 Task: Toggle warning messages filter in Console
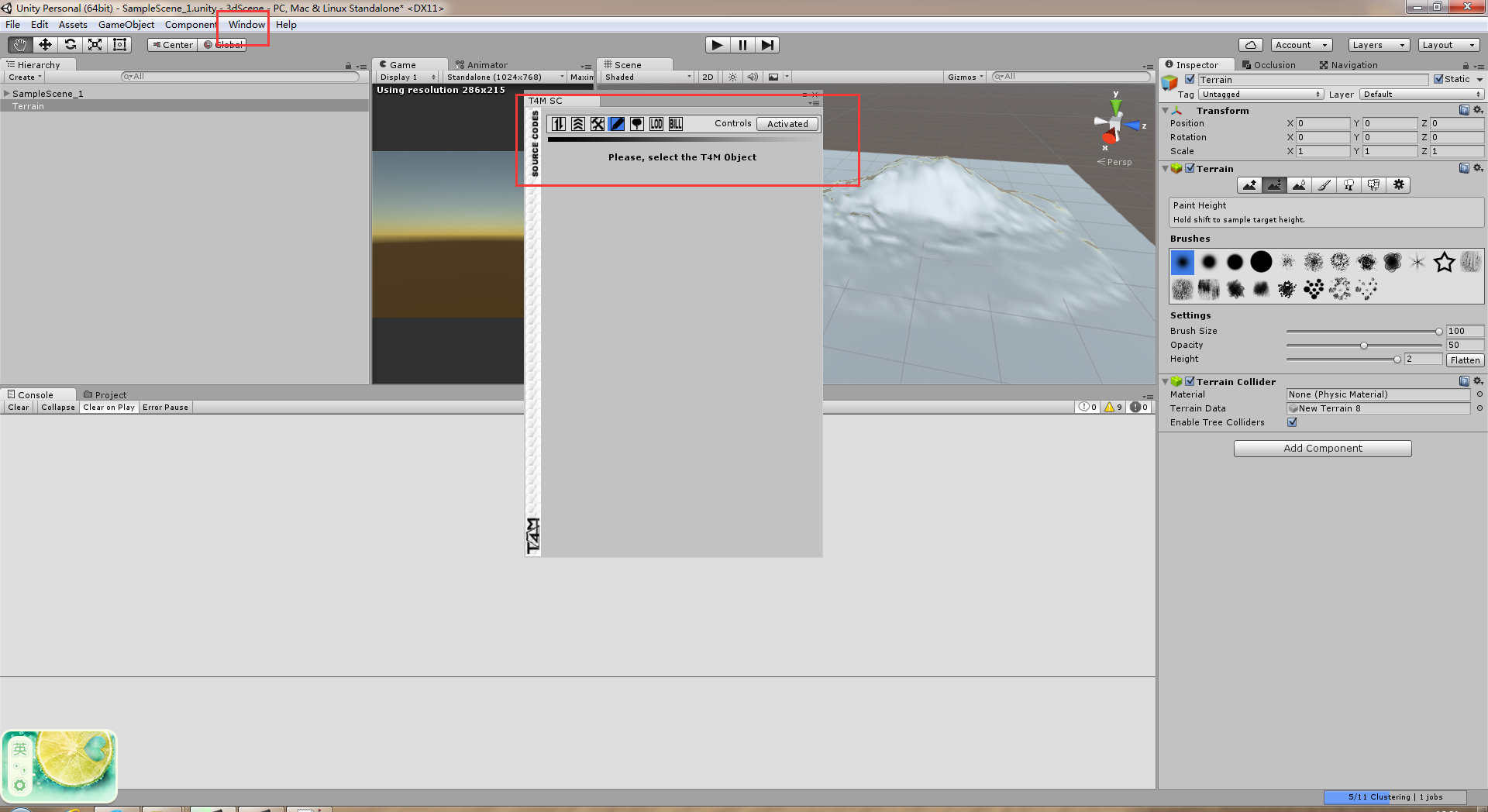coord(1113,408)
